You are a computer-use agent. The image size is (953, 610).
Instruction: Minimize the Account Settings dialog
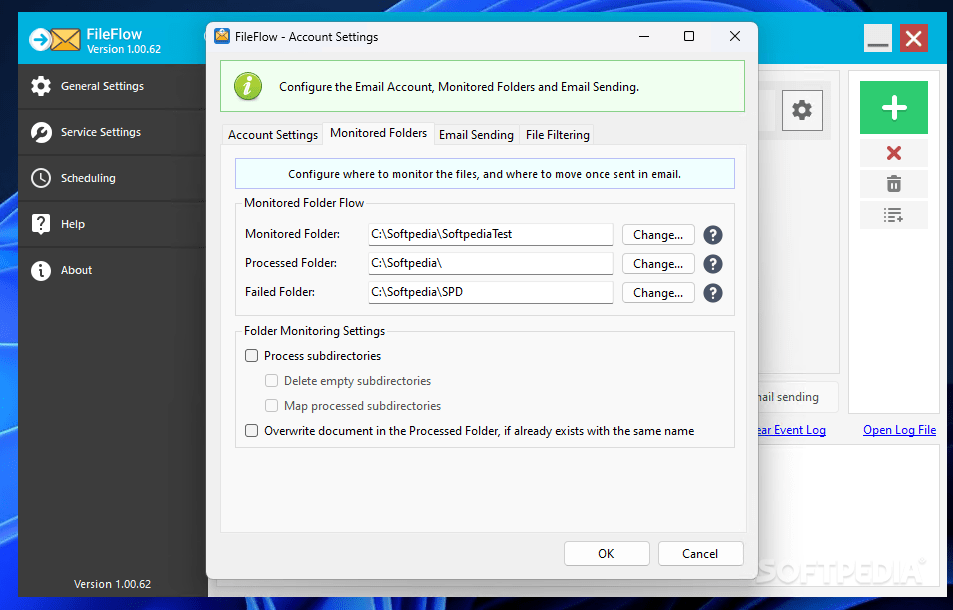click(x=644, y=36)
